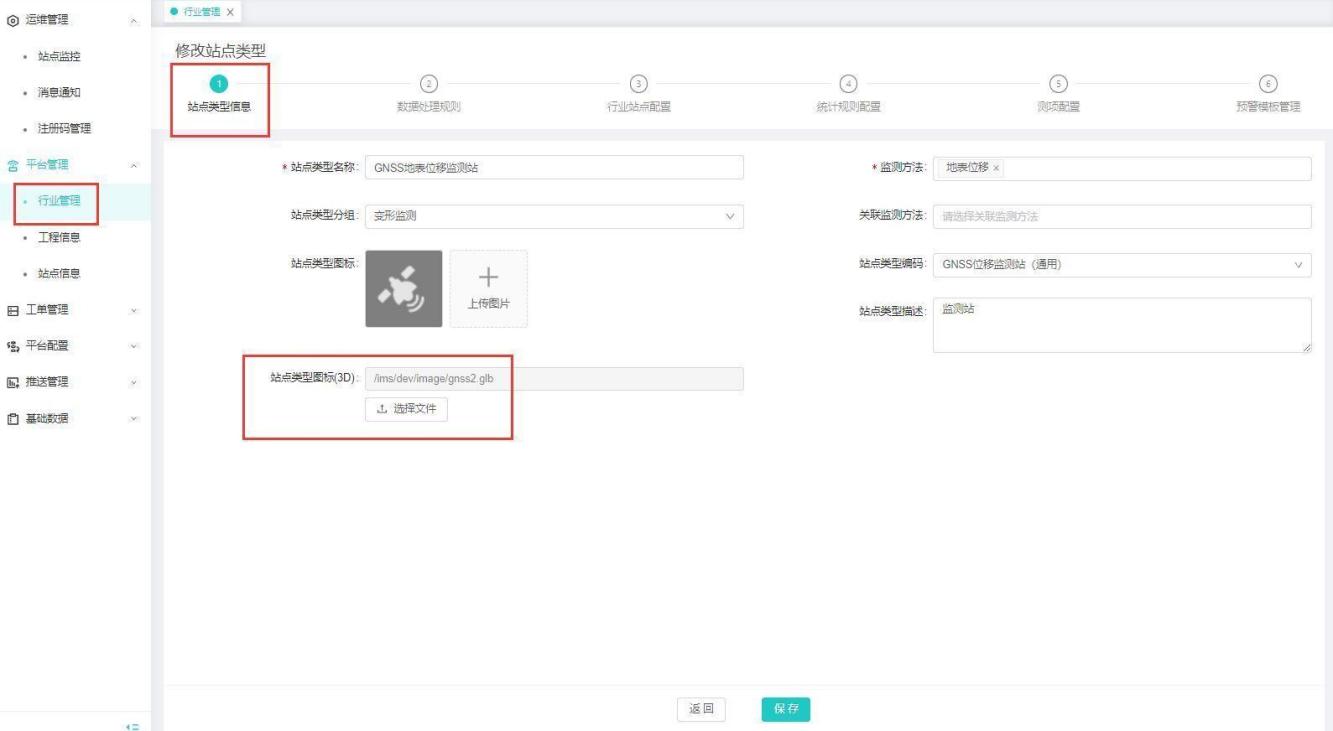Click the 选择文件 button
Image resolution: width=1333 pixels, height=731 pixels.
coord(406,409)
